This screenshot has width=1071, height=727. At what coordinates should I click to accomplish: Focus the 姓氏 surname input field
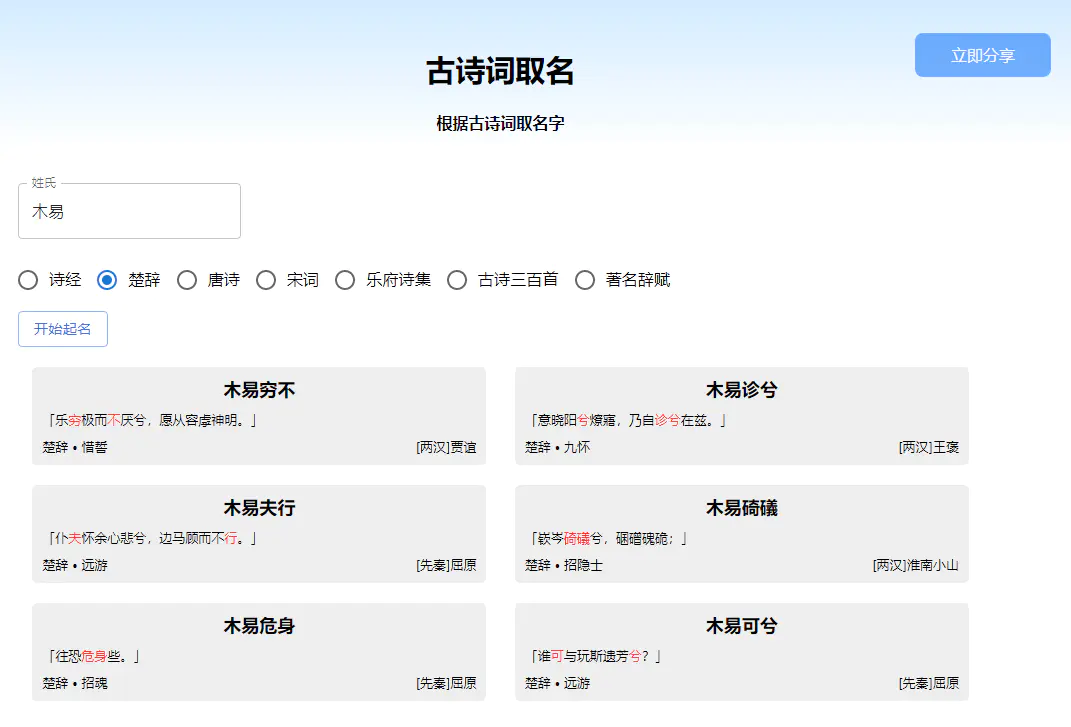click(129, 212)
